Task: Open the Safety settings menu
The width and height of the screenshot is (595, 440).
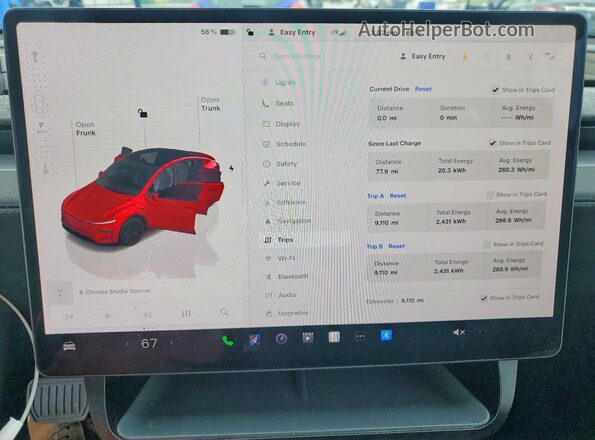Action: click(280, 164)
